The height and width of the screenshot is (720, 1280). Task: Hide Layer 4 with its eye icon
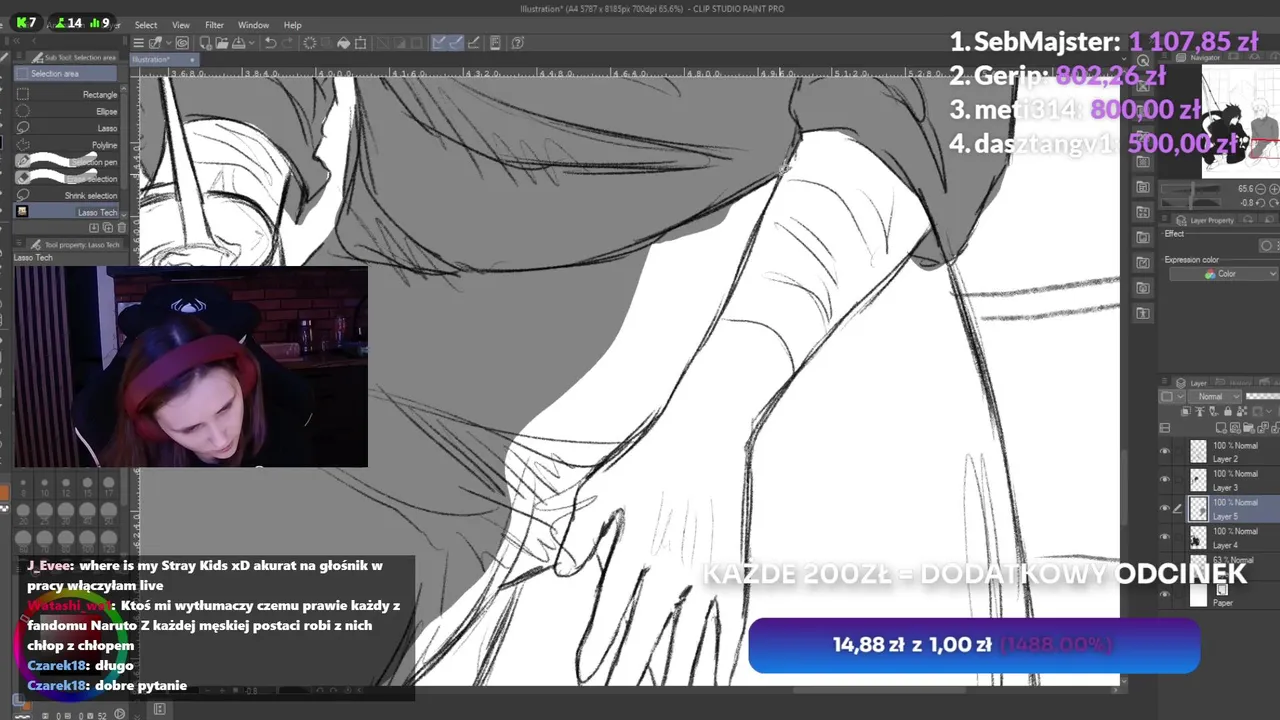[x=1164, y=538]
